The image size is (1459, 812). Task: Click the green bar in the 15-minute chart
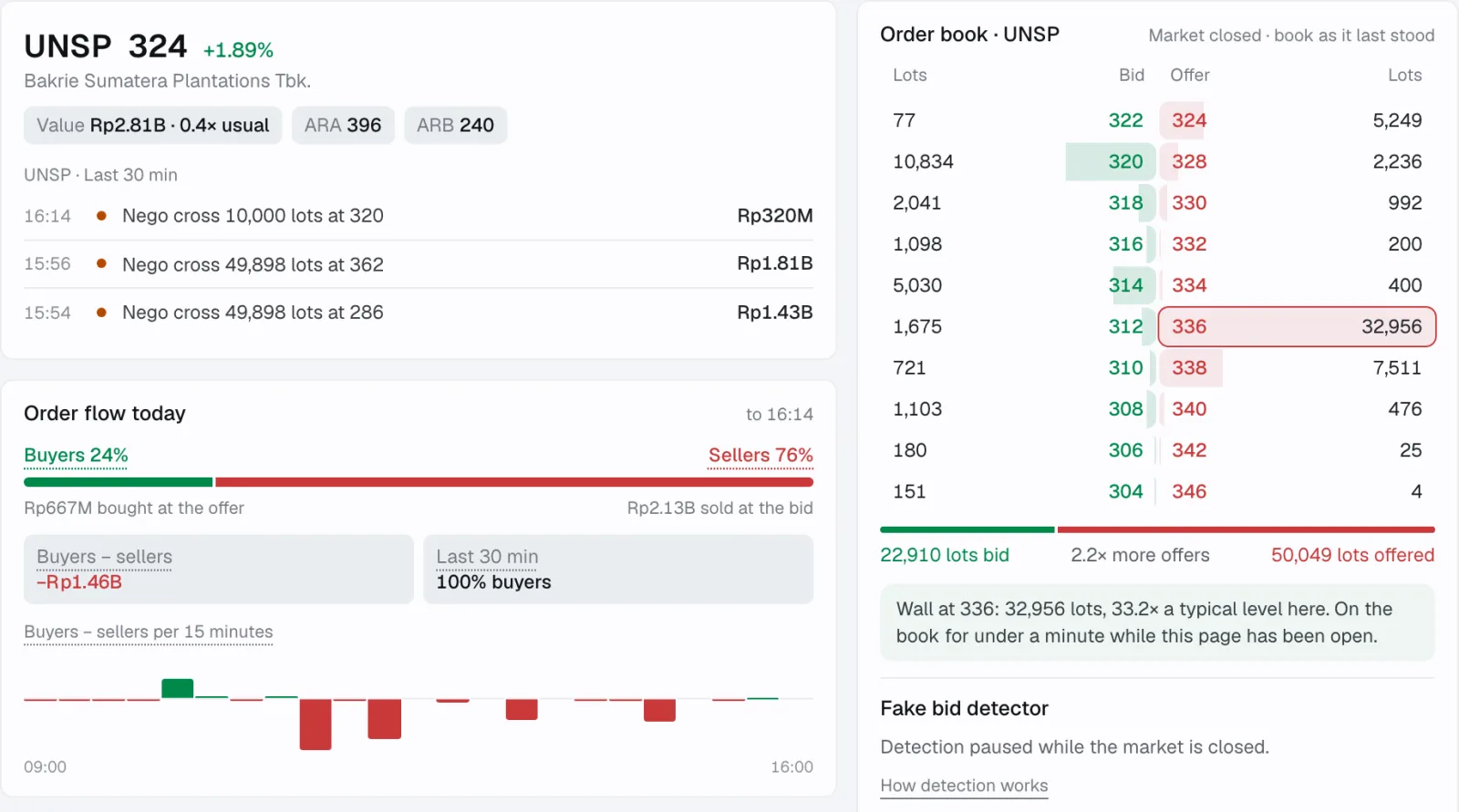click(177, 689)
